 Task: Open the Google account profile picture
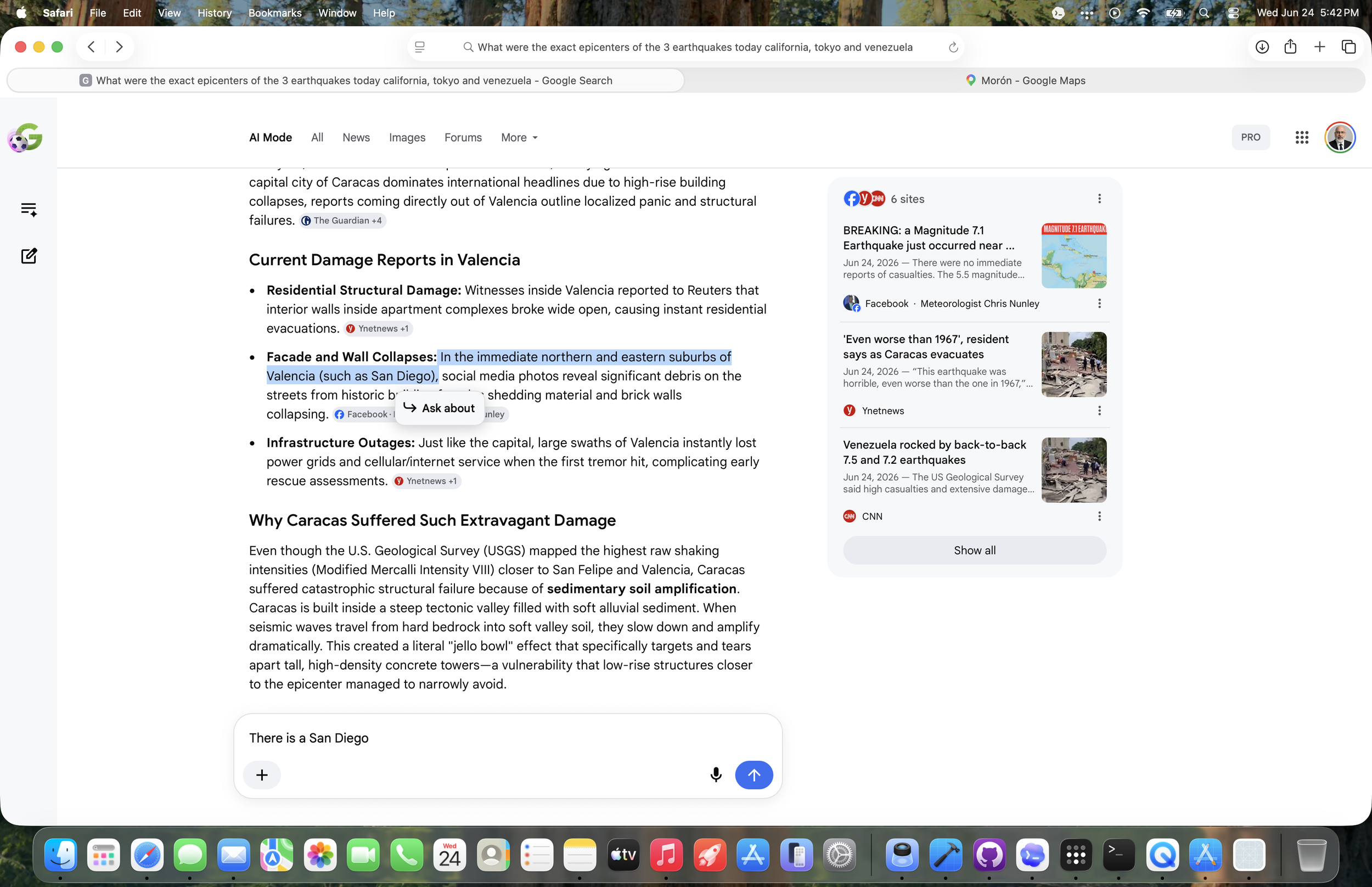tap(1340, 137)
